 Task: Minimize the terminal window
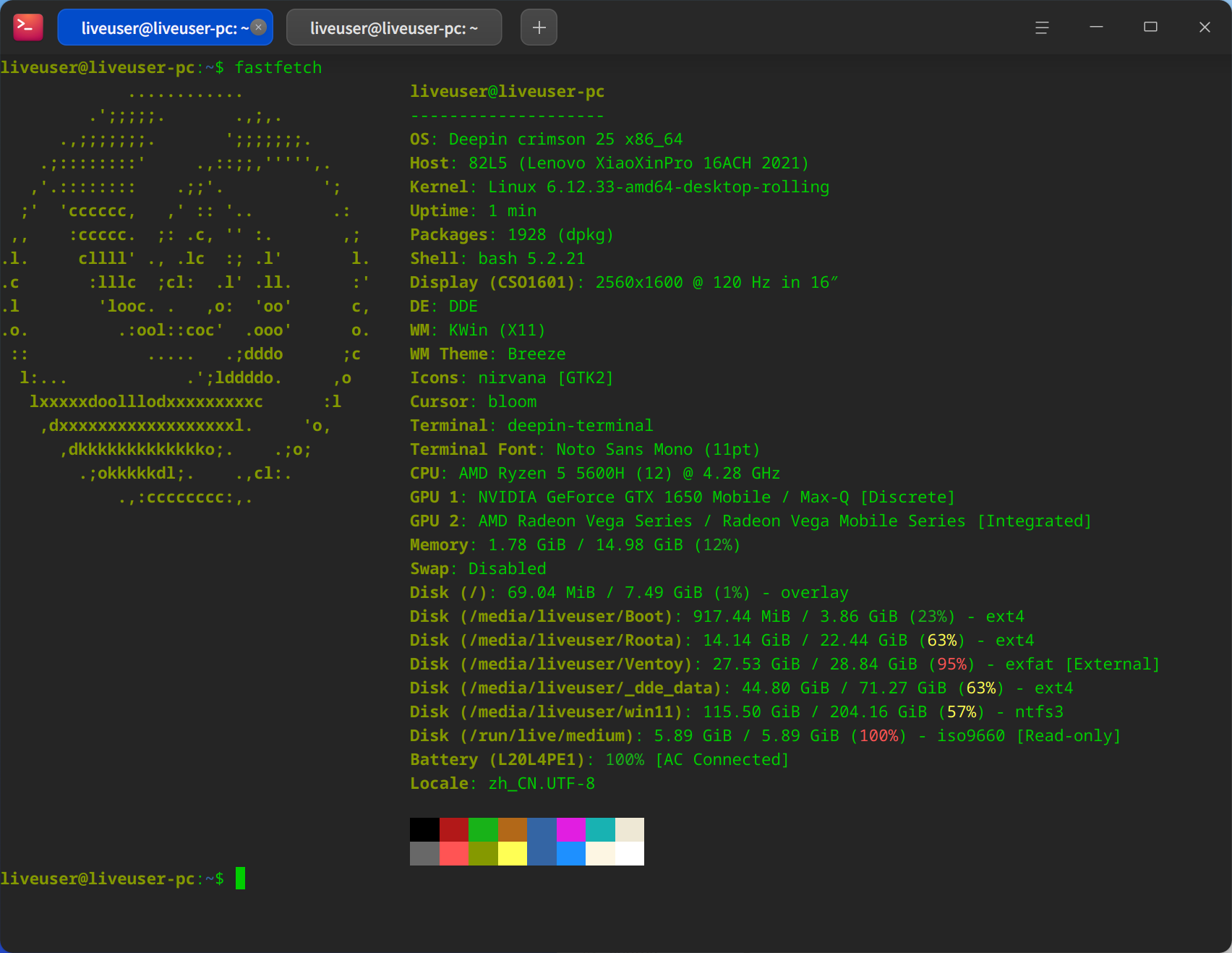[x=1096, y=27]
